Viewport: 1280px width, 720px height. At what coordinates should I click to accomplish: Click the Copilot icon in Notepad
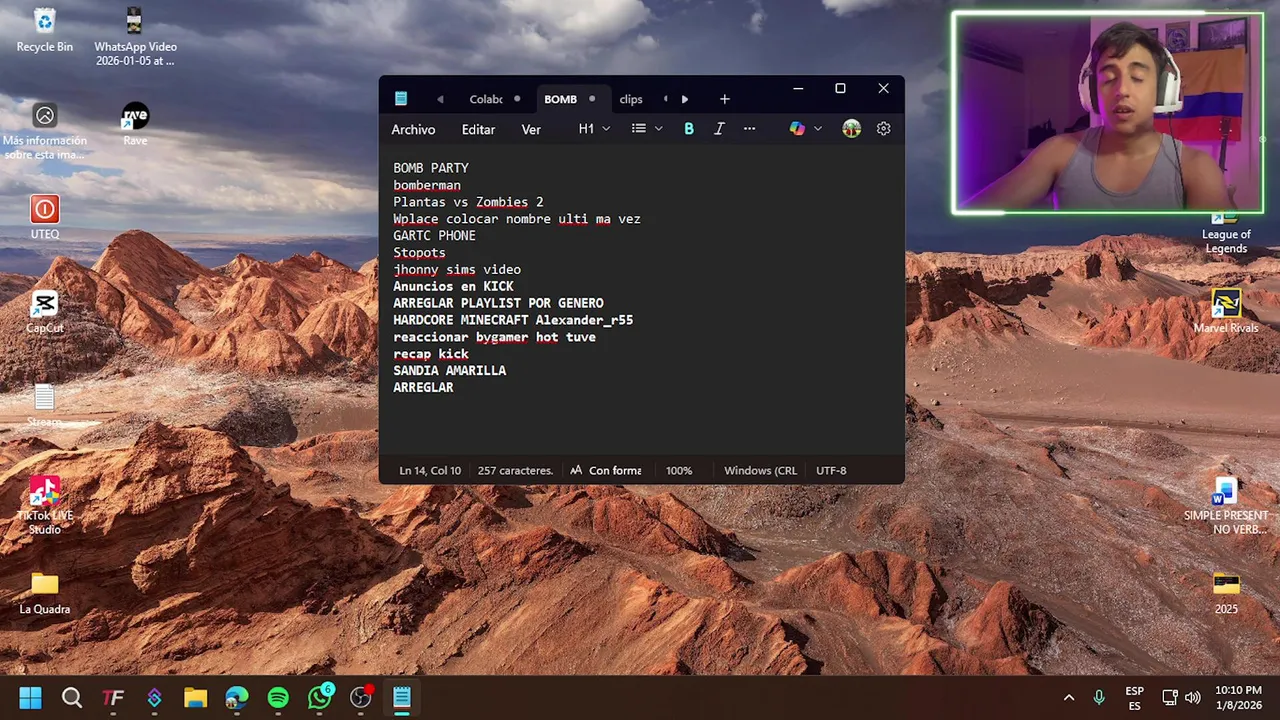tap(797, 129)
